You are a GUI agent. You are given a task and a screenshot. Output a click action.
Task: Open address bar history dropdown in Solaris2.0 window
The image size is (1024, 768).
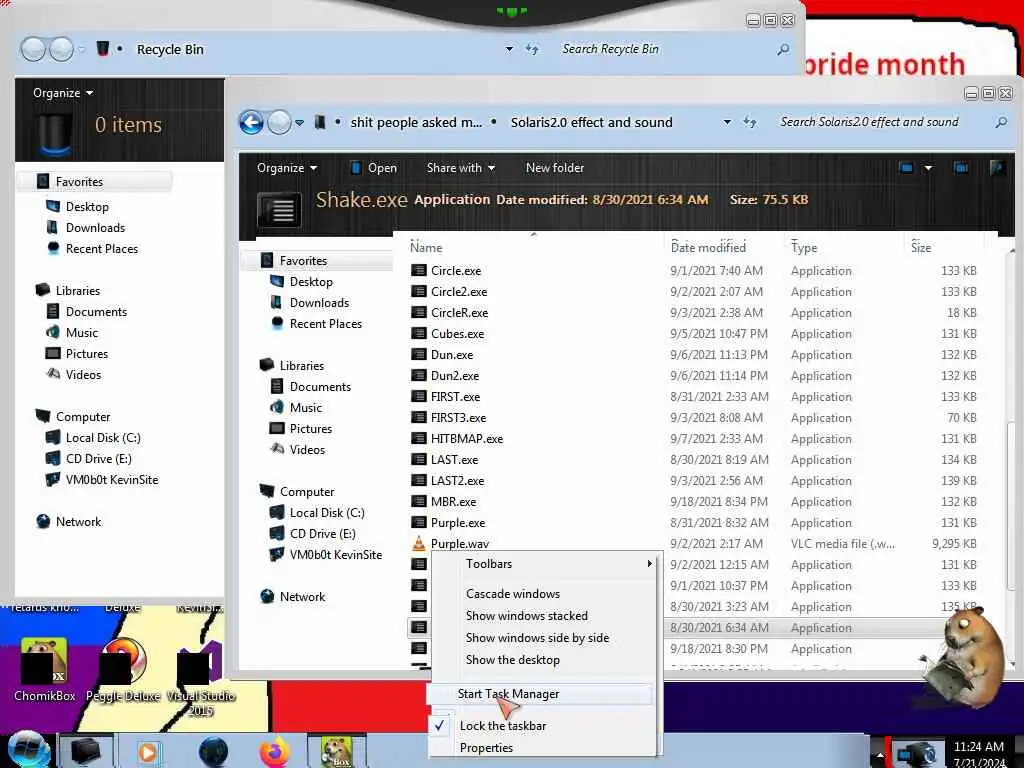[727, 122]
